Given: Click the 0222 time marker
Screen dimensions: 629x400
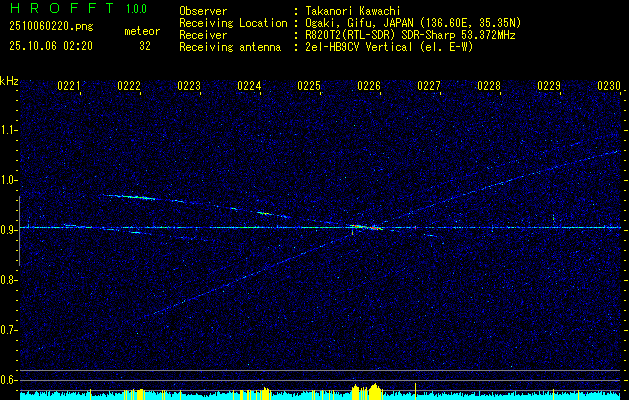Looking at the screenshot, I should [x=129, y=86].
